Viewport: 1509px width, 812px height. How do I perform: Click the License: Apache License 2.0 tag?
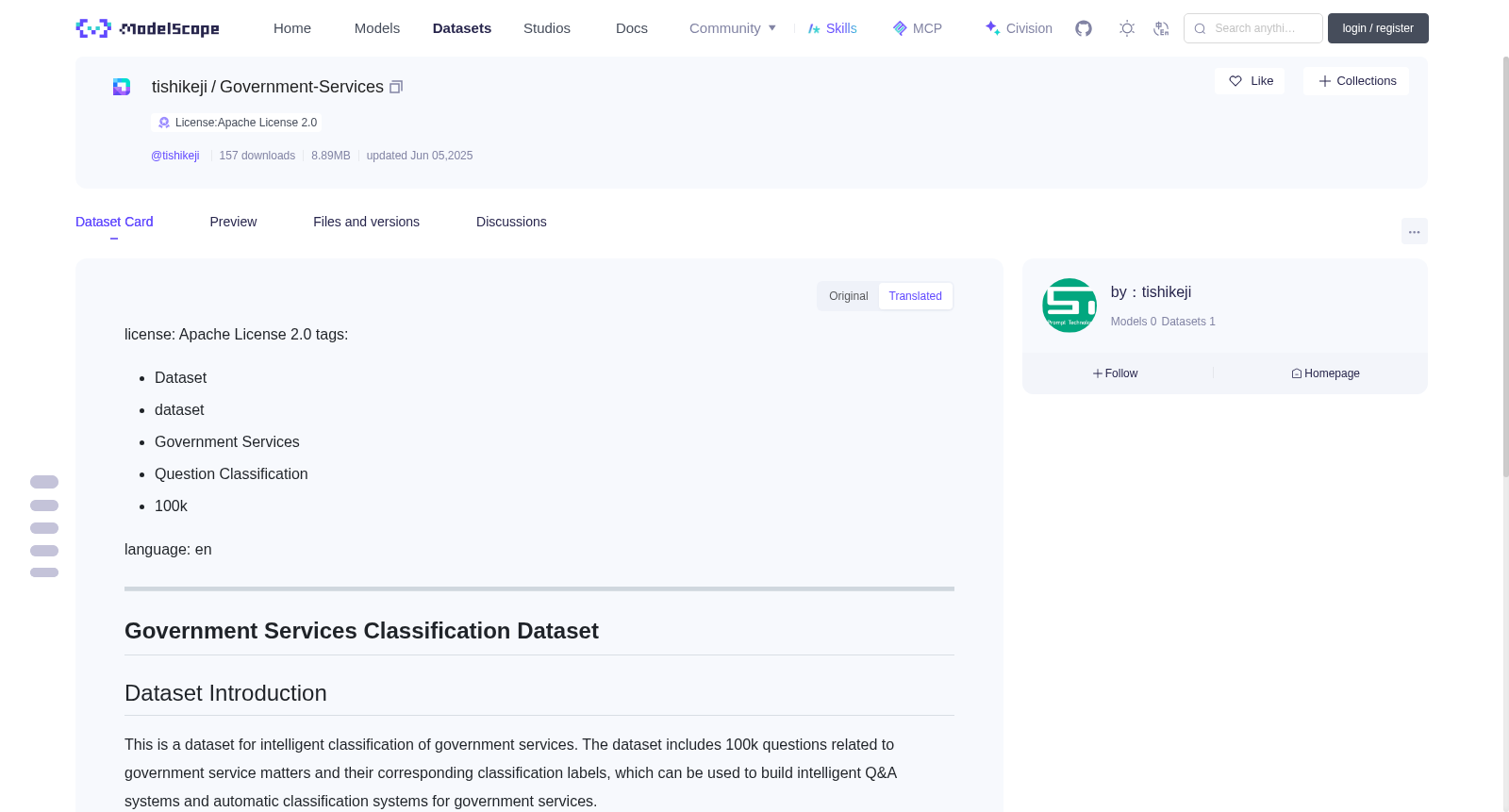pyautogui.click(x=237, y=123)
